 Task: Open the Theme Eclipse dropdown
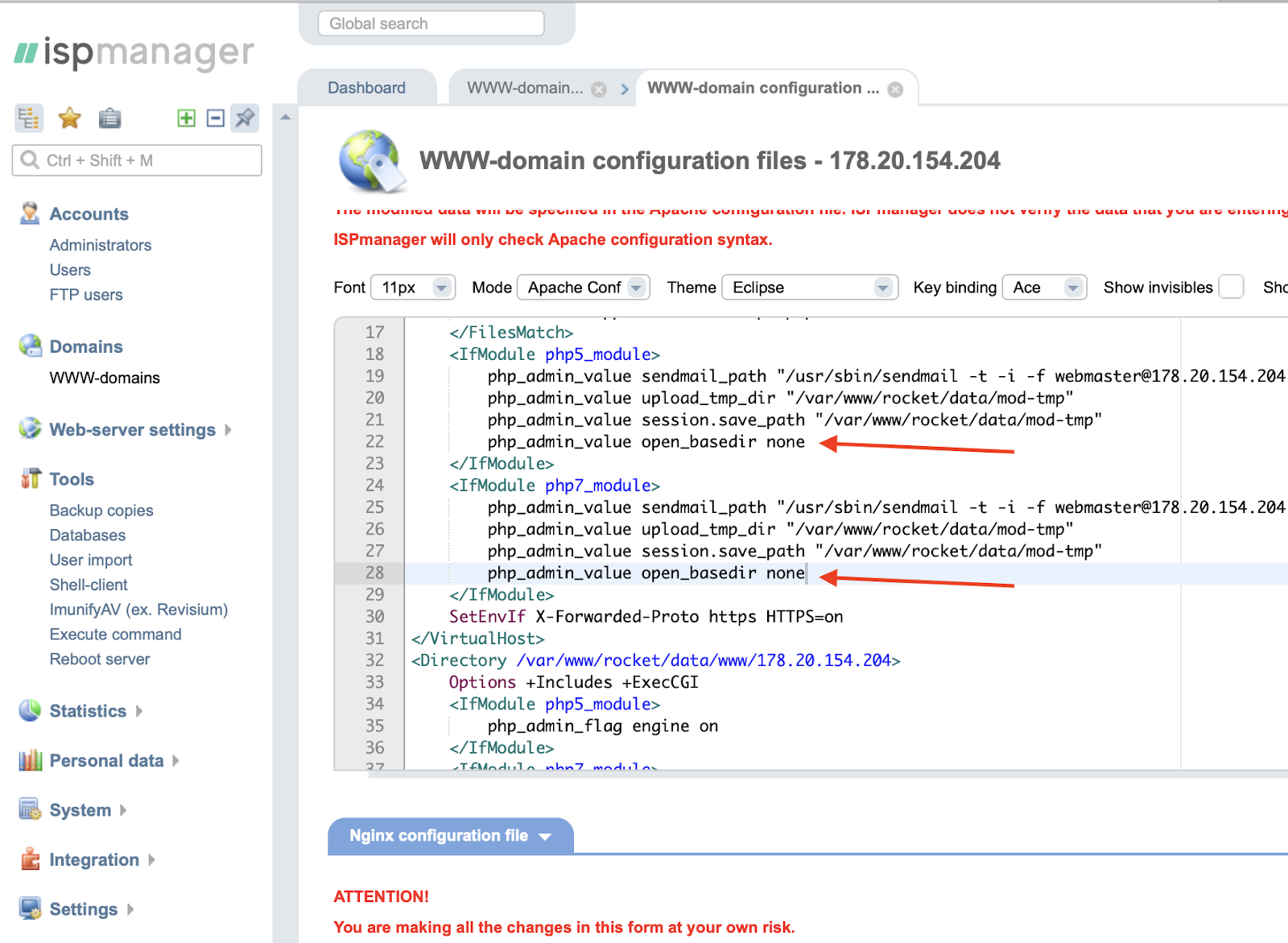pos(810,287)
